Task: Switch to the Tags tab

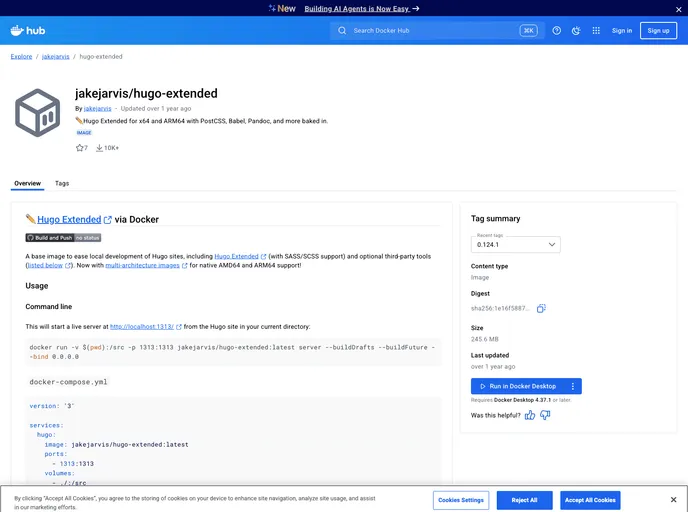Action: (x=62, y=183)
